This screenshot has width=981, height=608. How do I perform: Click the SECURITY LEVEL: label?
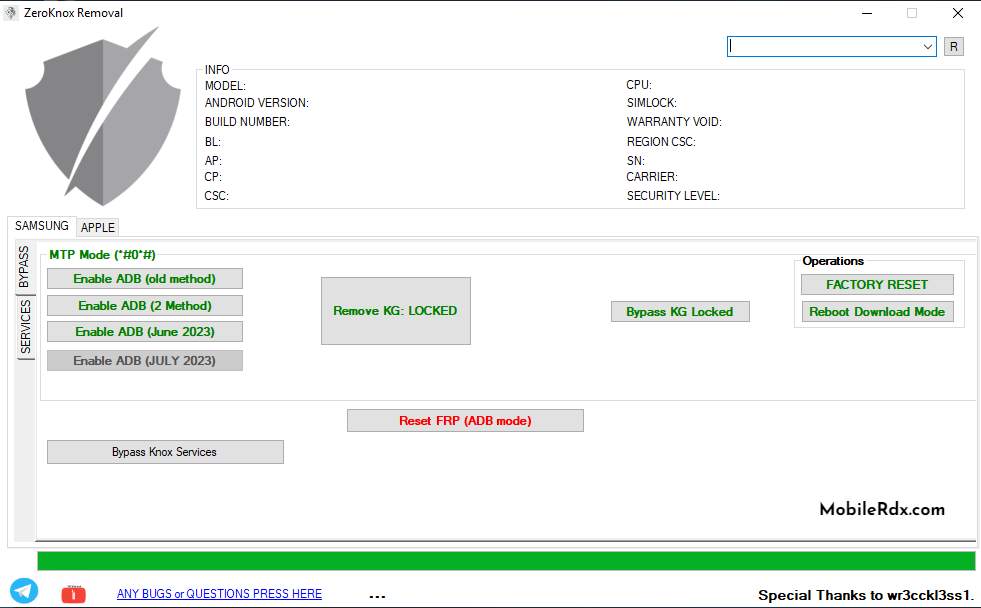click(673, 196)
